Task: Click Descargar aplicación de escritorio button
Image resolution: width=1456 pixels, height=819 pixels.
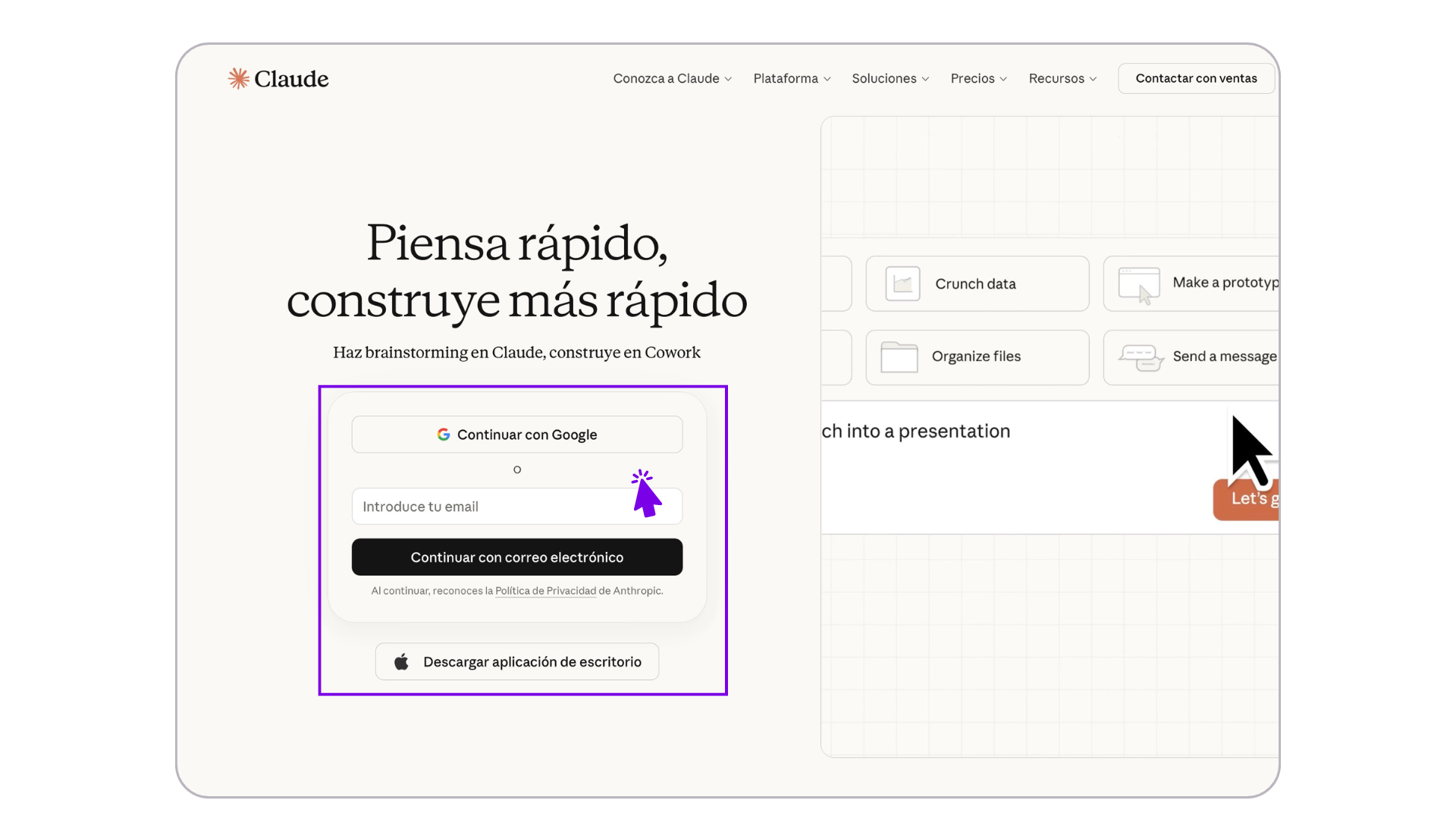Action: click(517, 662)
